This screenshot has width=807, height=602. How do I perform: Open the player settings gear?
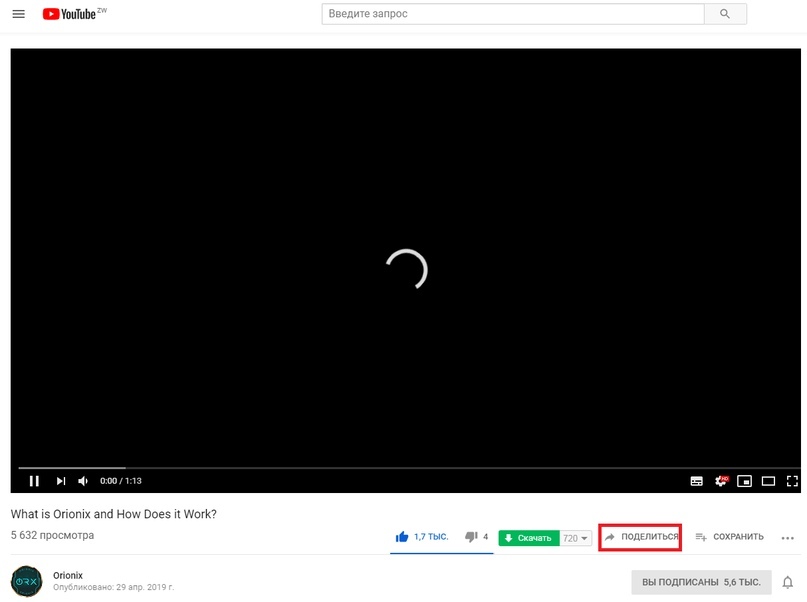tap(721, 481)
